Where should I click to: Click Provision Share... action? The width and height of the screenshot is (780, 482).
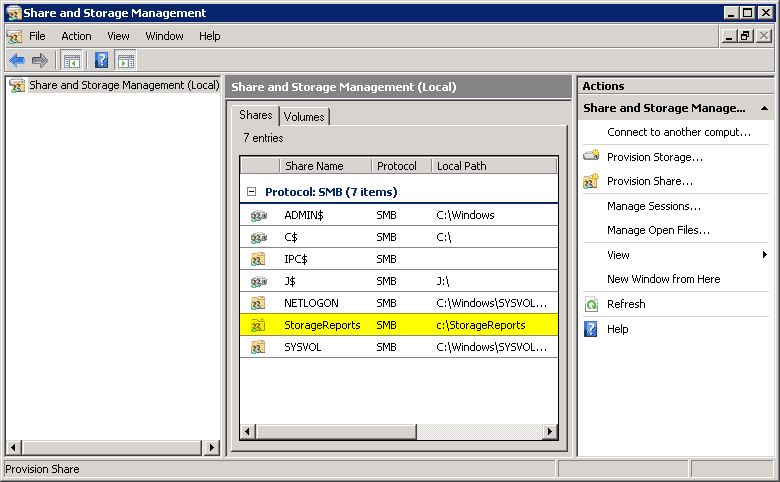650,181
